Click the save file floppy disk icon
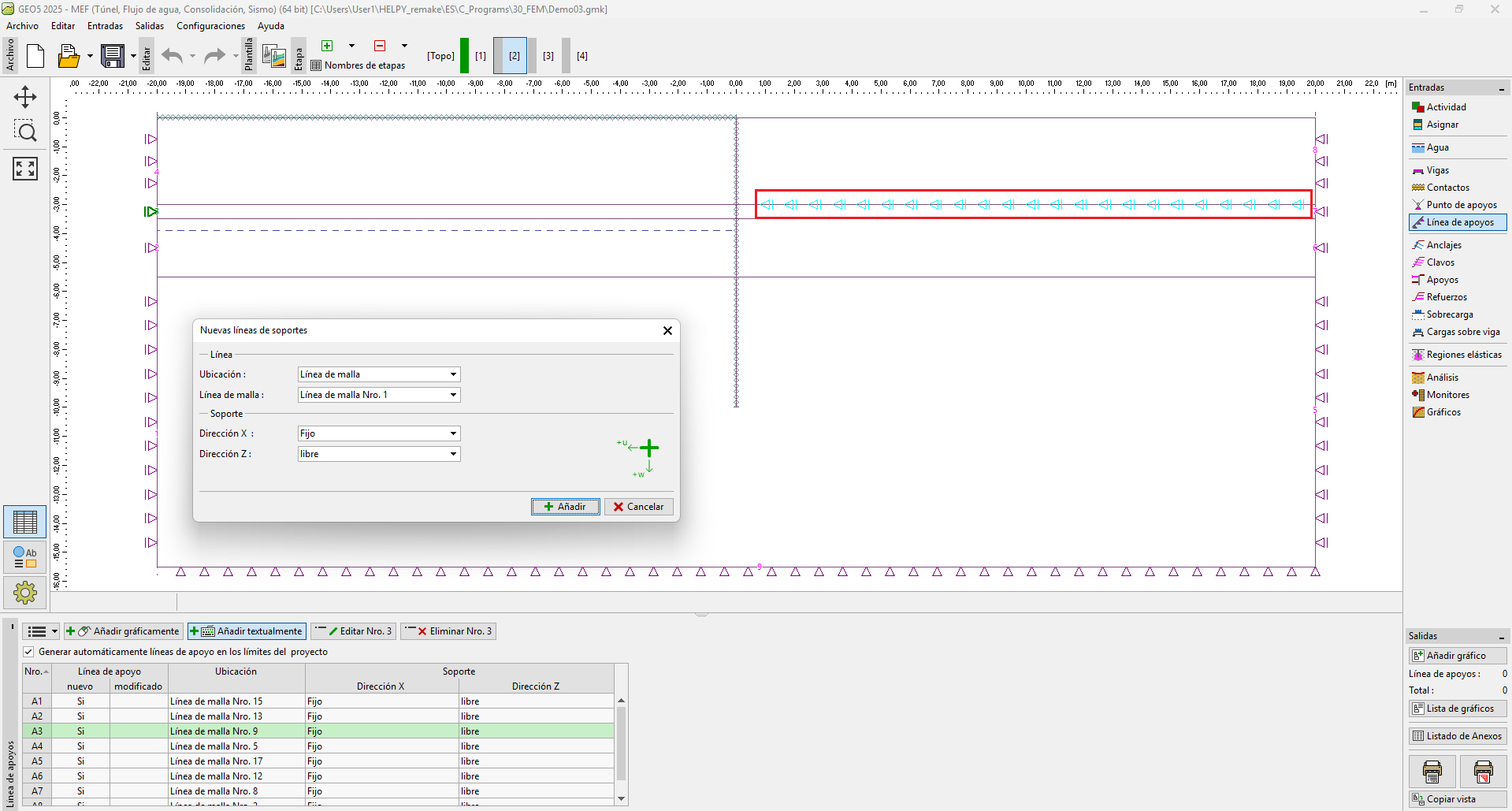Viewport: 1512px width, 811px height. click(x=112, y=56)
